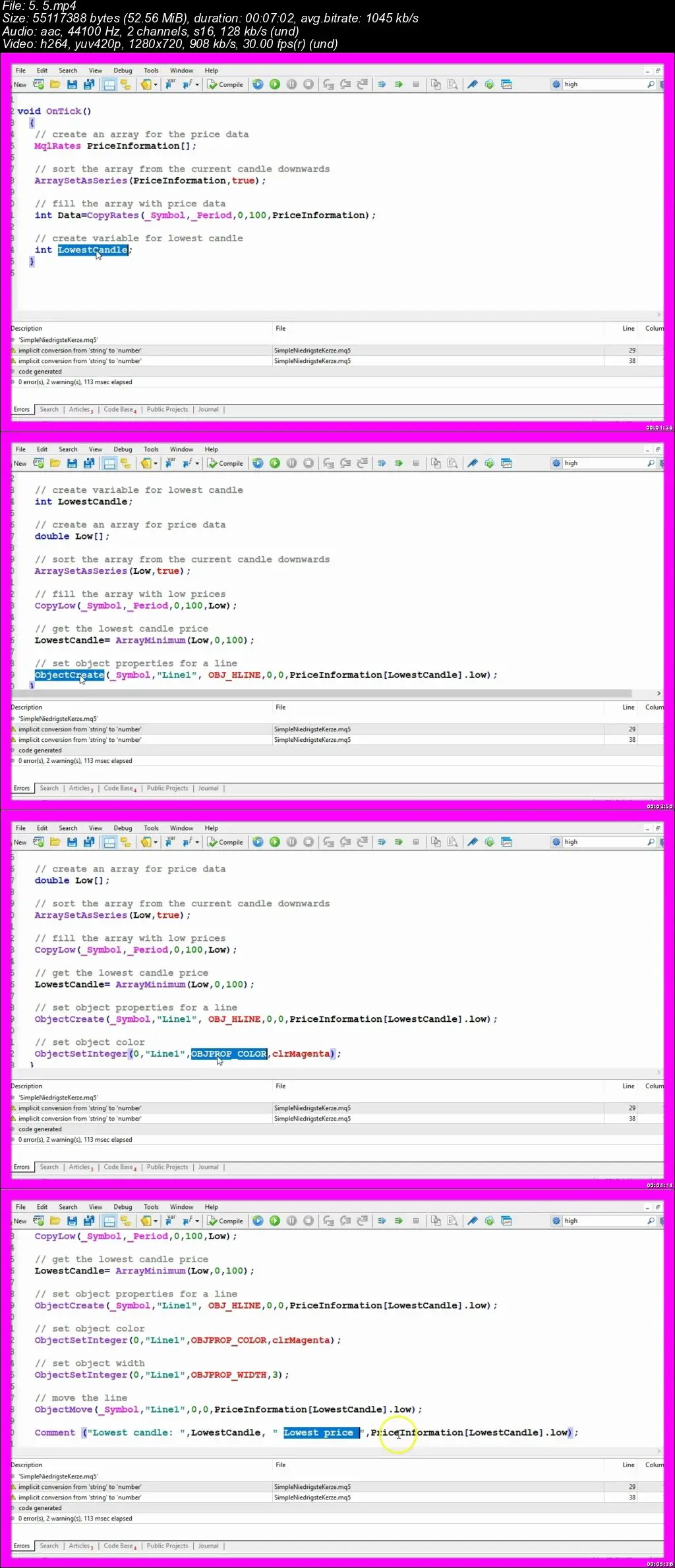Select the Errors tab in the 00:04:14 frame
Screen dimensions: 675x1568
22,1167
